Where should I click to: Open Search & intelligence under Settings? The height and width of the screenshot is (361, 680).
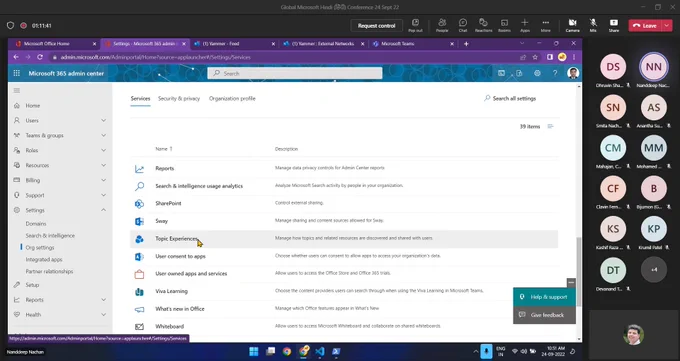tap(50, 236)
